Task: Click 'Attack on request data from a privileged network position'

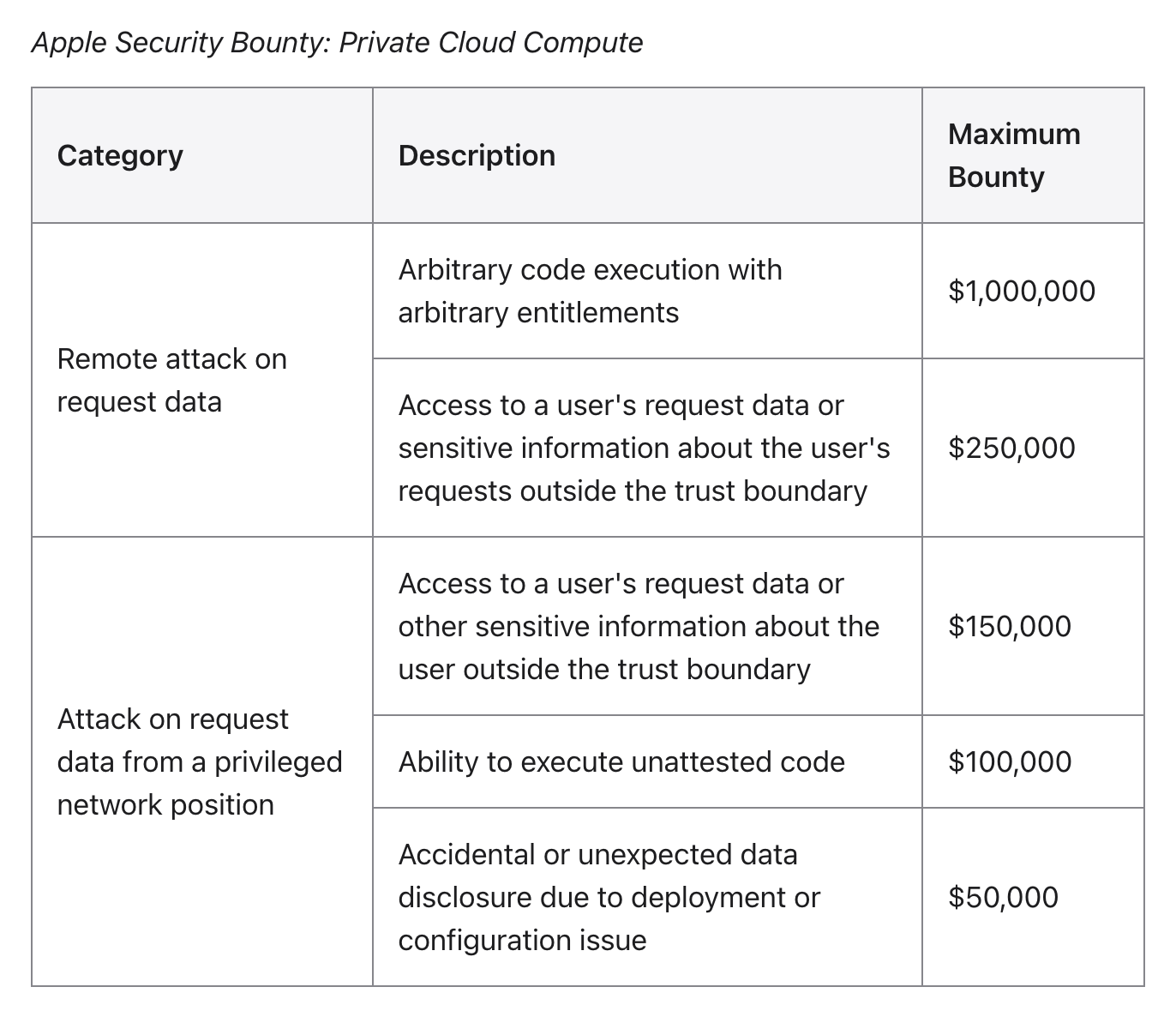Action: [200, 761]
